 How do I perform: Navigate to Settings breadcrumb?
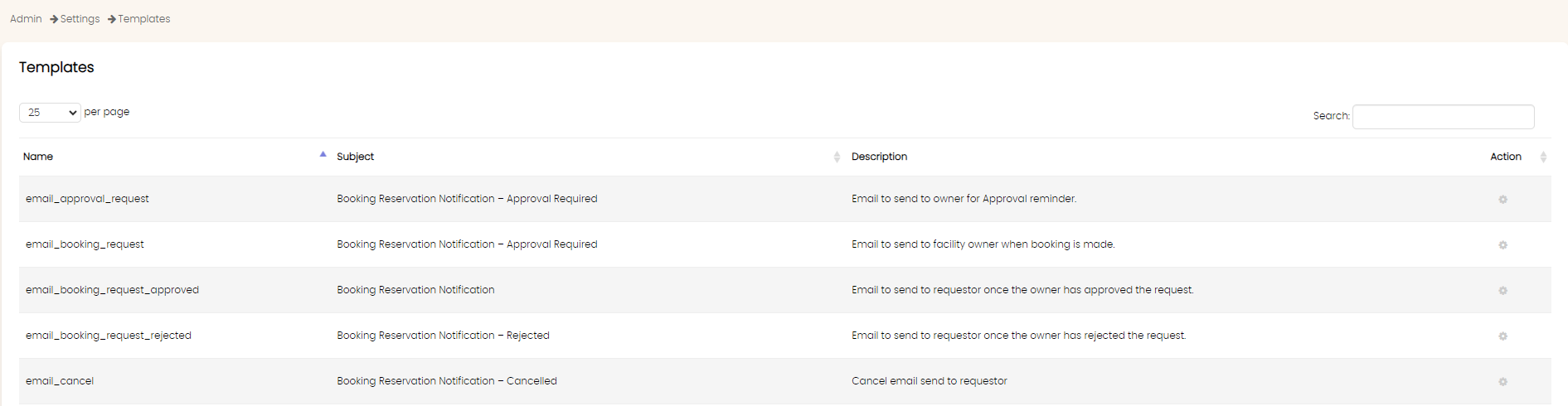point(80,19)
